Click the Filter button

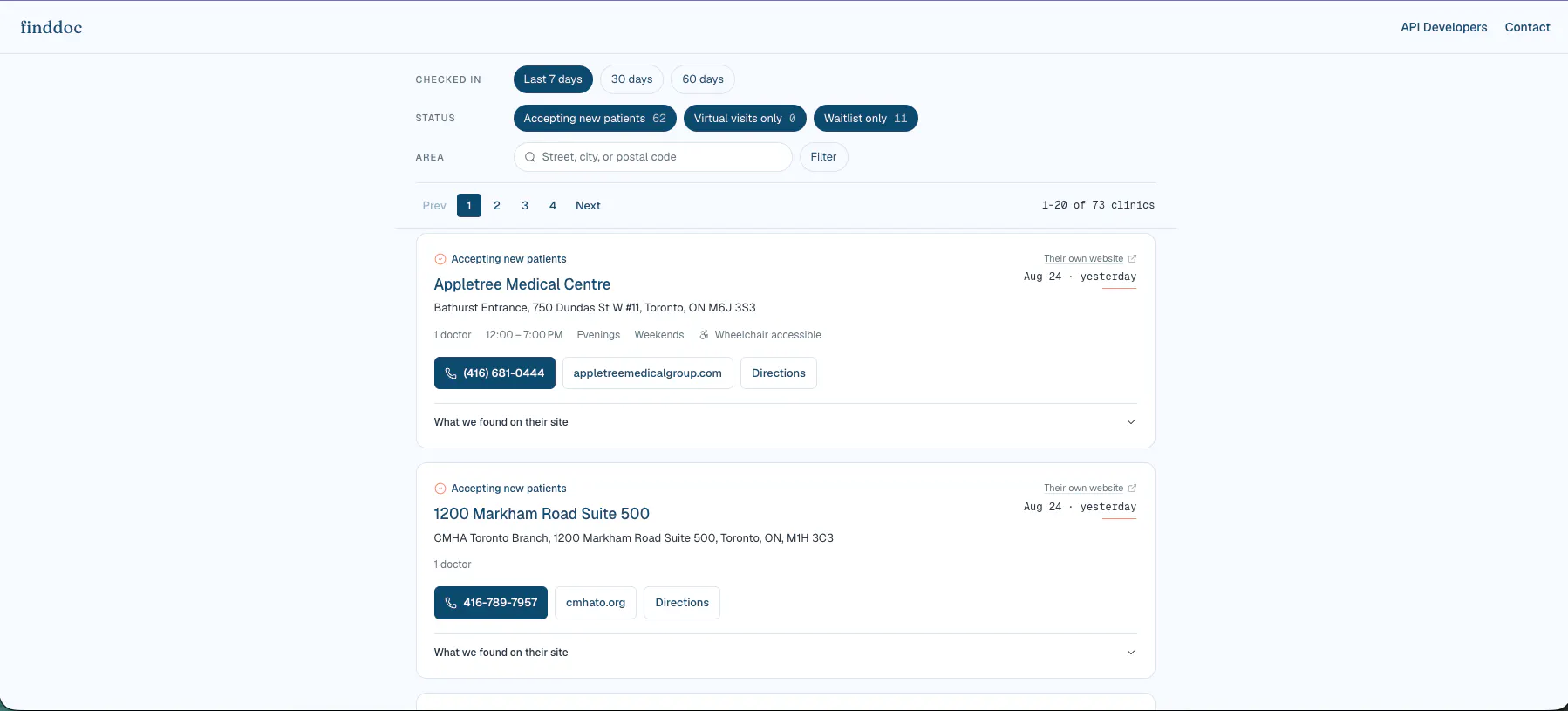point(823,157)
